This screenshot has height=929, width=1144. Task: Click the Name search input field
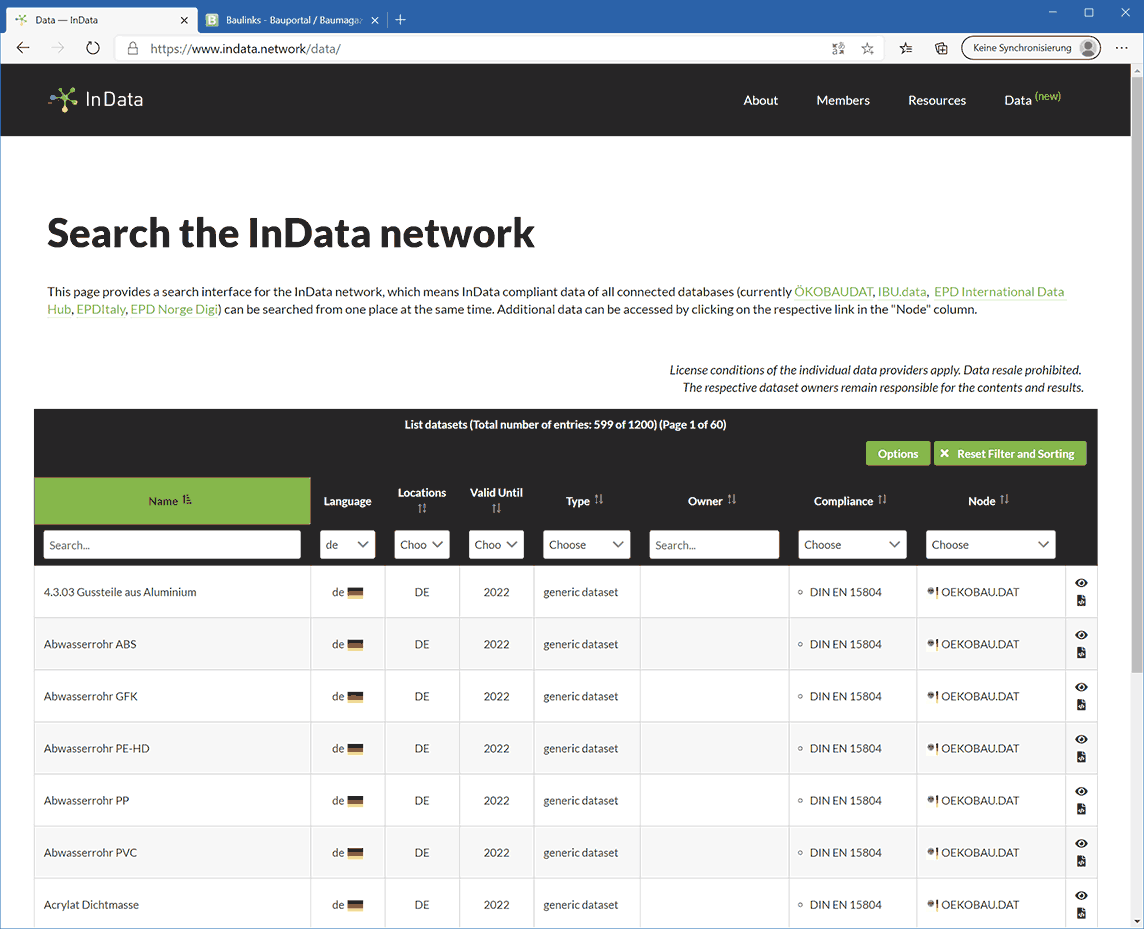(172, 544)
